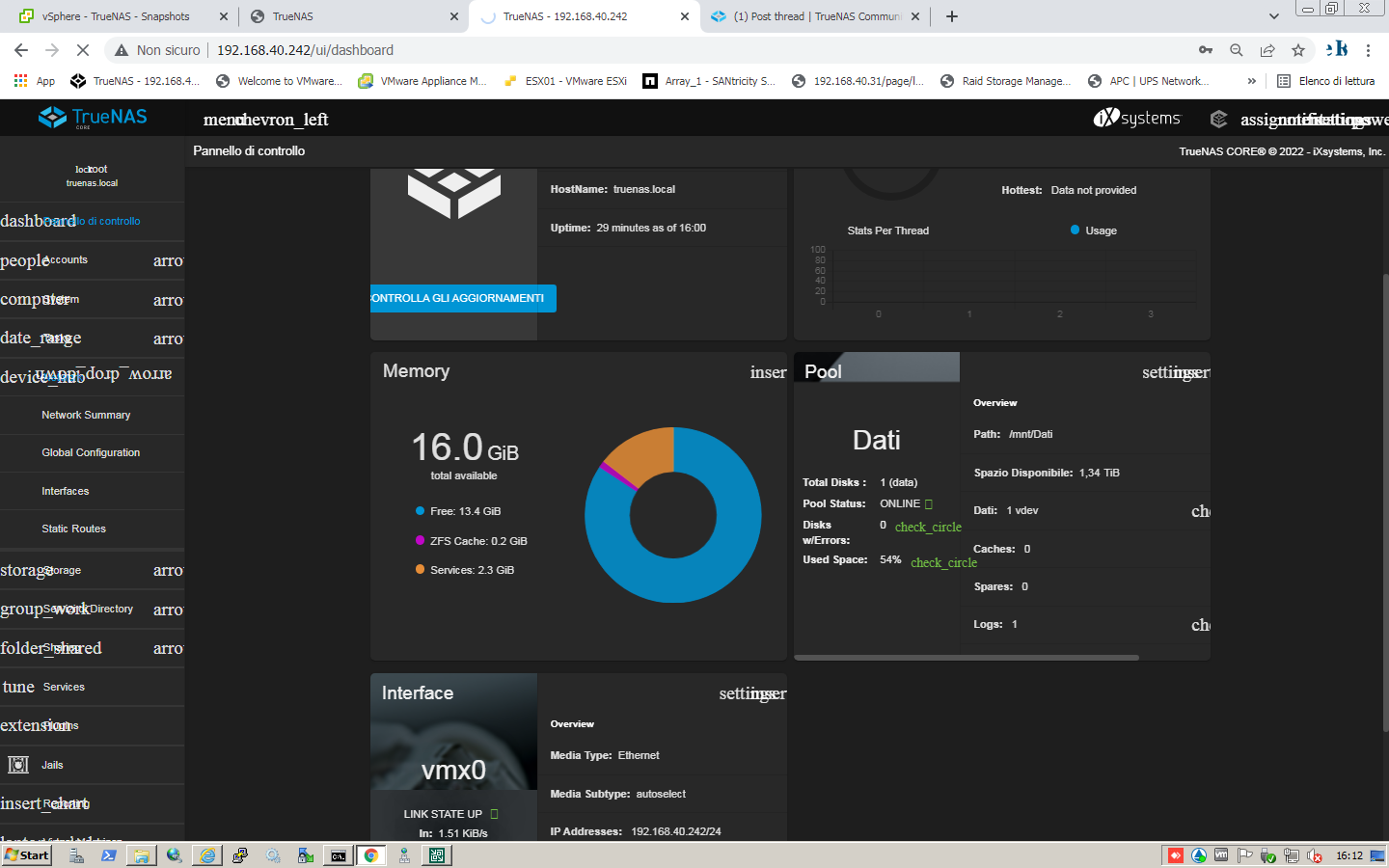Click the Not secure warning icon
The image size is (1389, 868).
[122, 50]
